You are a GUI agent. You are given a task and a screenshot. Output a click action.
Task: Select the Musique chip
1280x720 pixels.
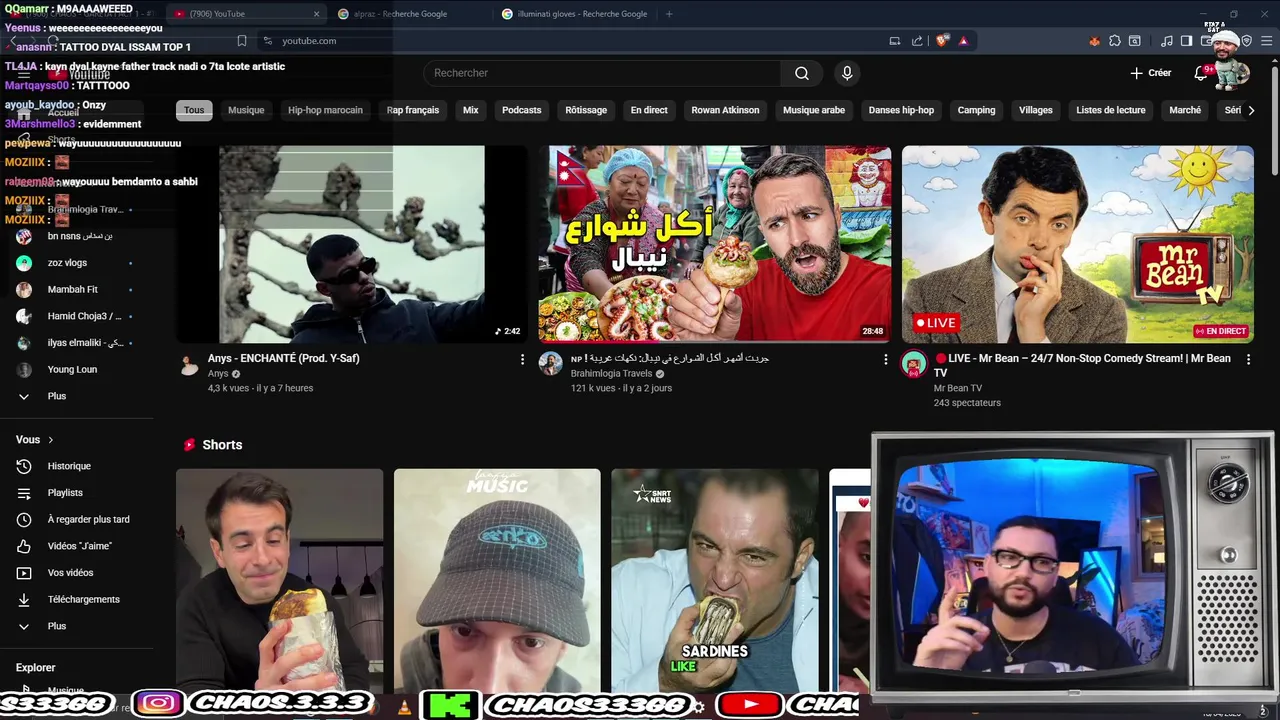pyautogui.click(x=246, y=110)
